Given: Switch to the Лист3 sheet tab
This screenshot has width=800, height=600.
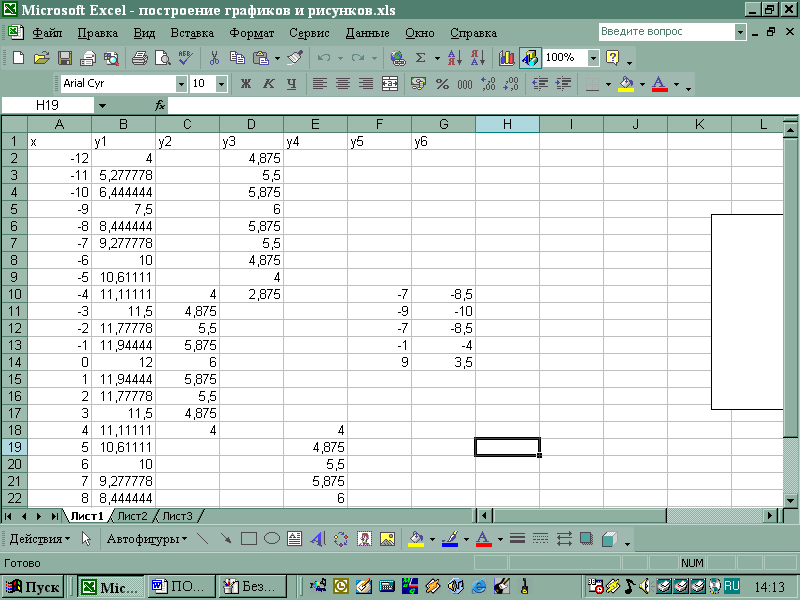Looking at the screenshot, I should click(177, 516).
